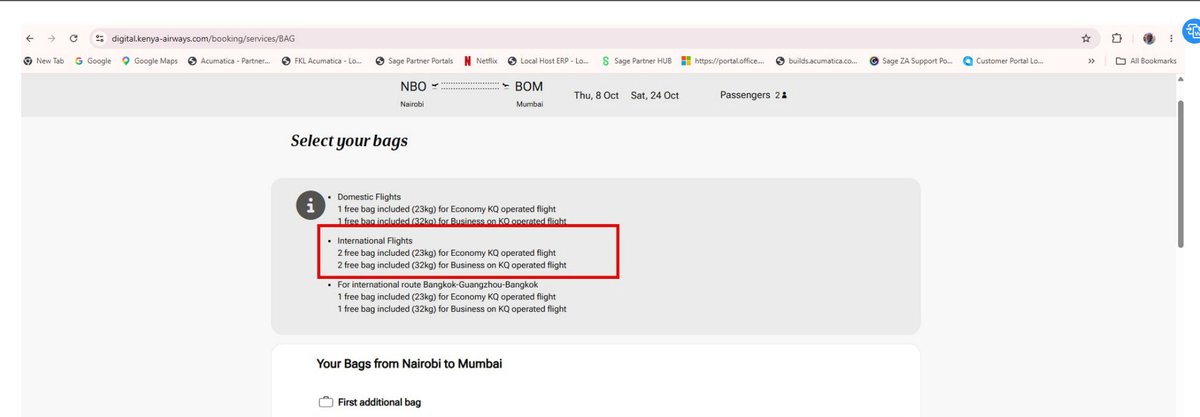Bookmark this page with the star
1200x417 pixels.
point(1086,38)
